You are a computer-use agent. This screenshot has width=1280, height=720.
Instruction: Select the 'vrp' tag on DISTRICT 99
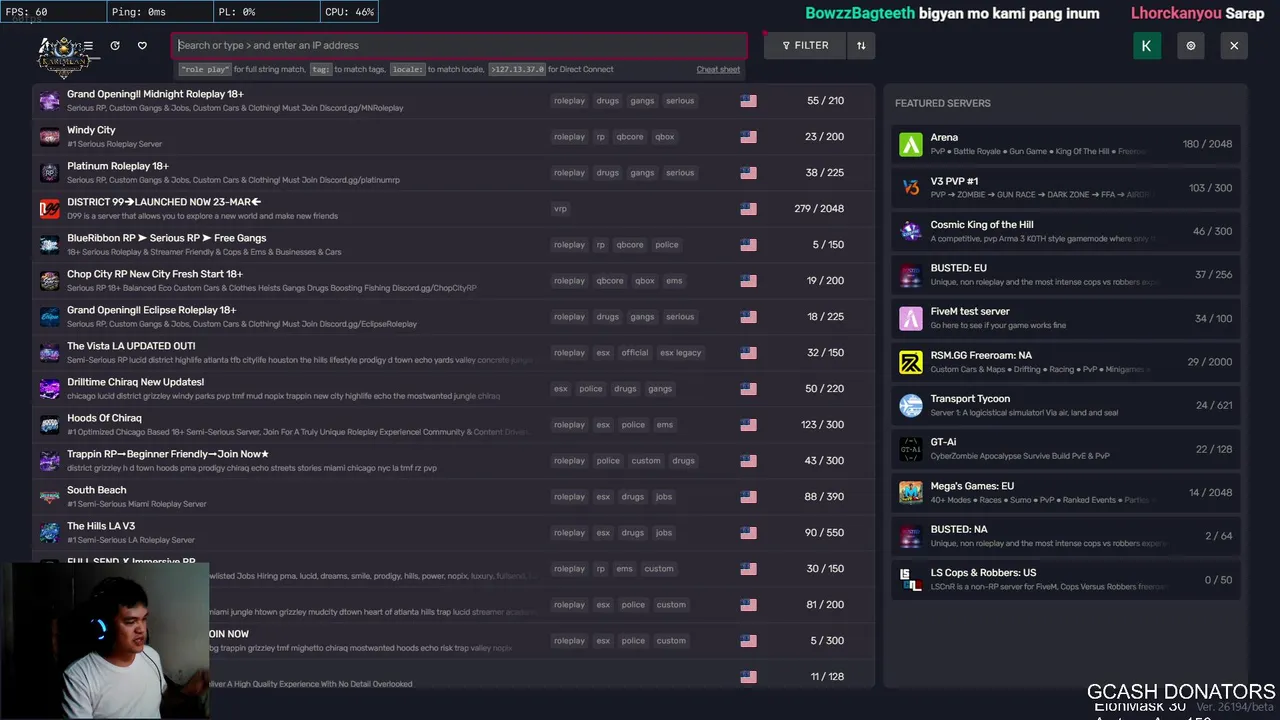(x=560, y=209)
